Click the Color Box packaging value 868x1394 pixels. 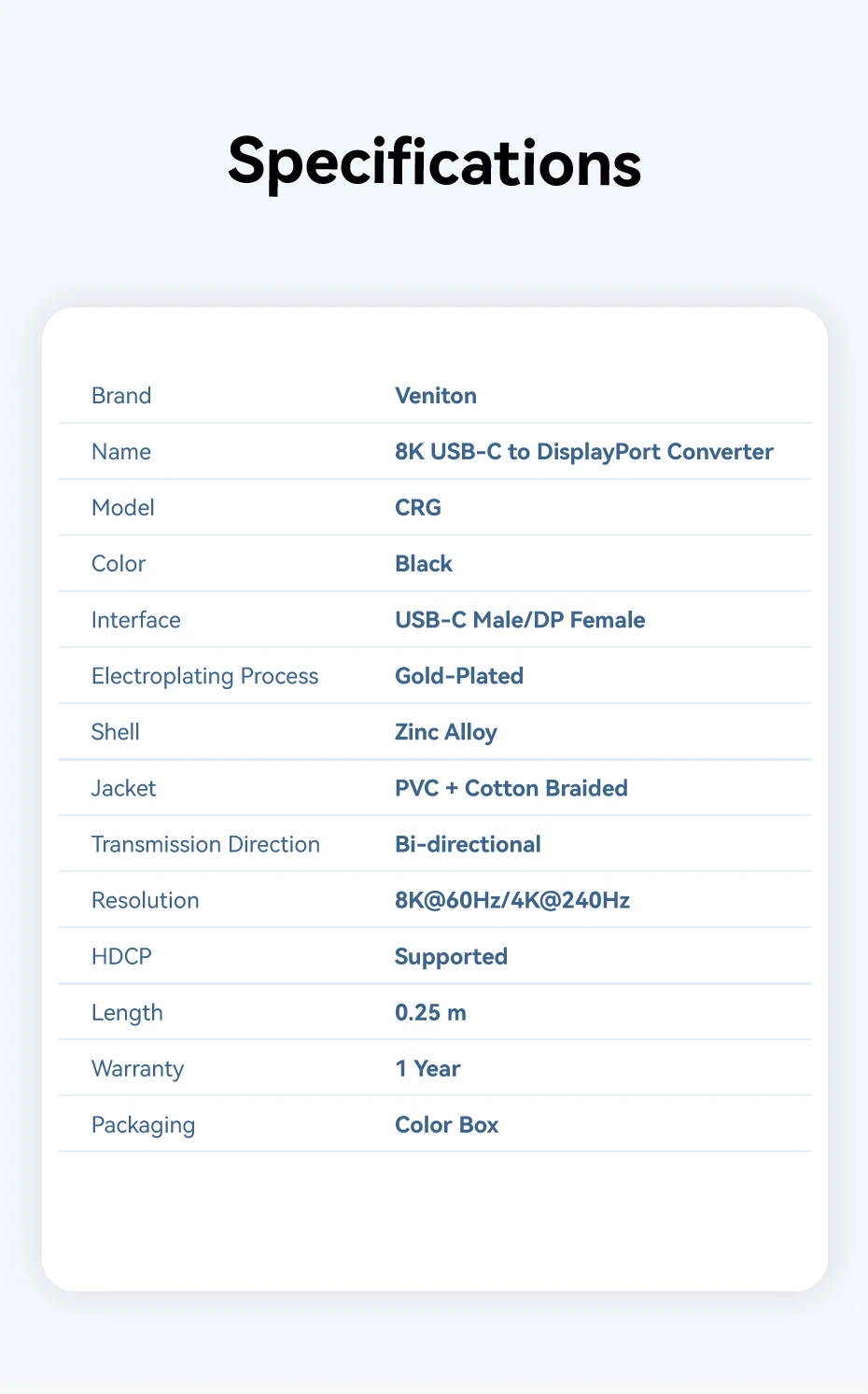coord(446,1125)
